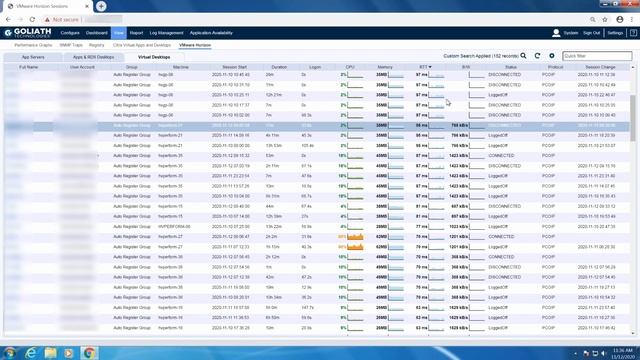Click the HVPERFORM-06 machine cell
Image resolution: width=640 pixels, height=360 pixels.
tap(174, 227)
